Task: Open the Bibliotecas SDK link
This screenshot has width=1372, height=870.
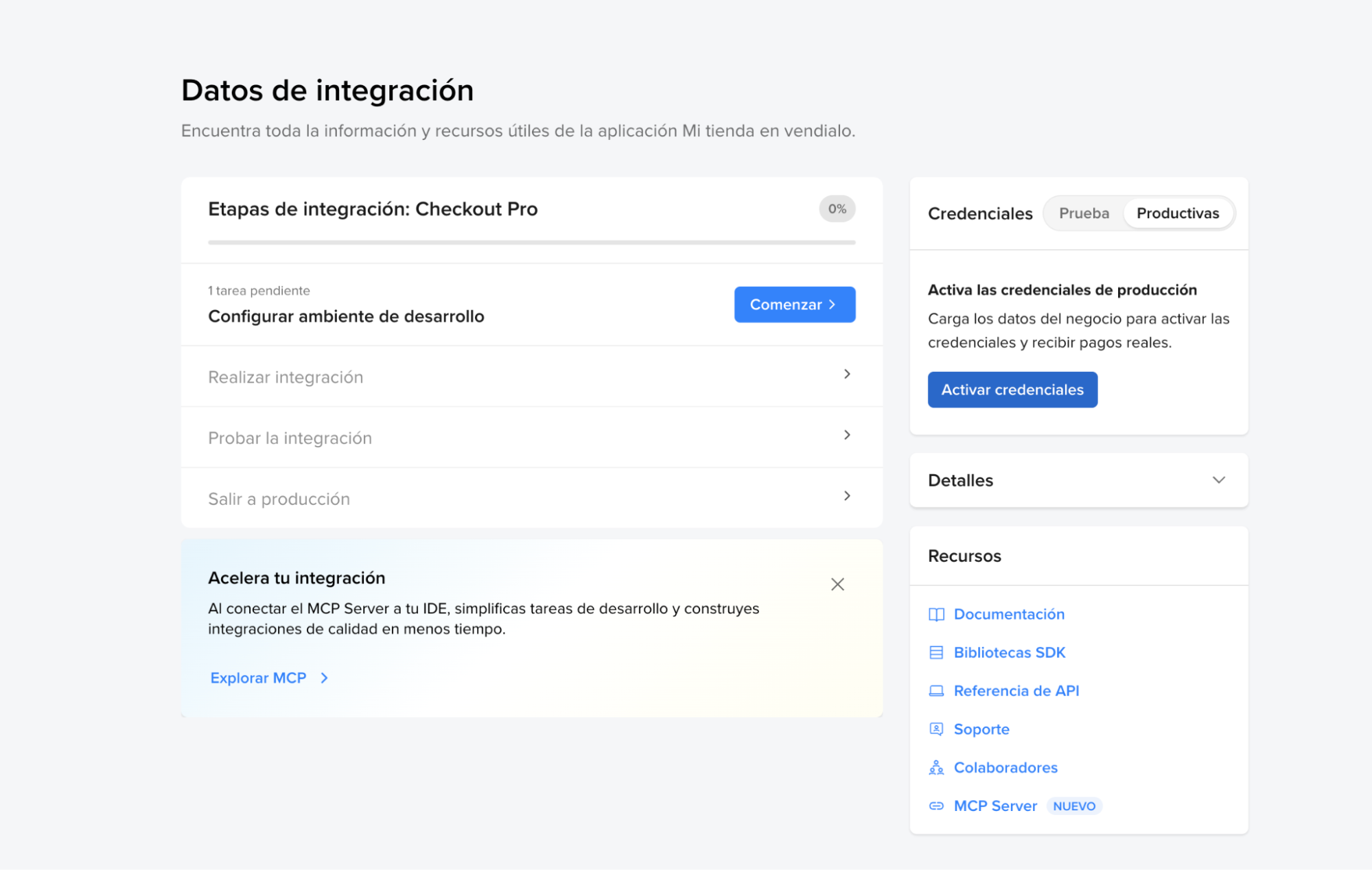Action: coord(1010,652)
